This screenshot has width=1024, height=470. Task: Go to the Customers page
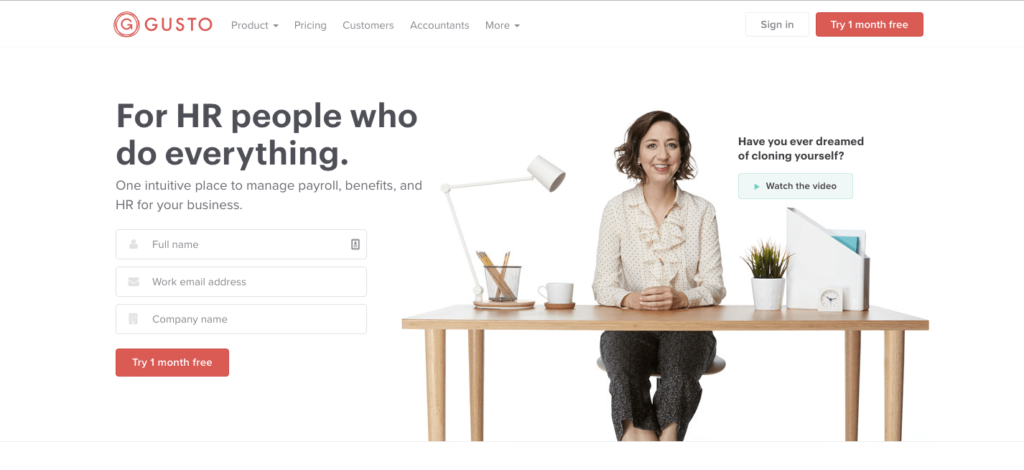368,25
